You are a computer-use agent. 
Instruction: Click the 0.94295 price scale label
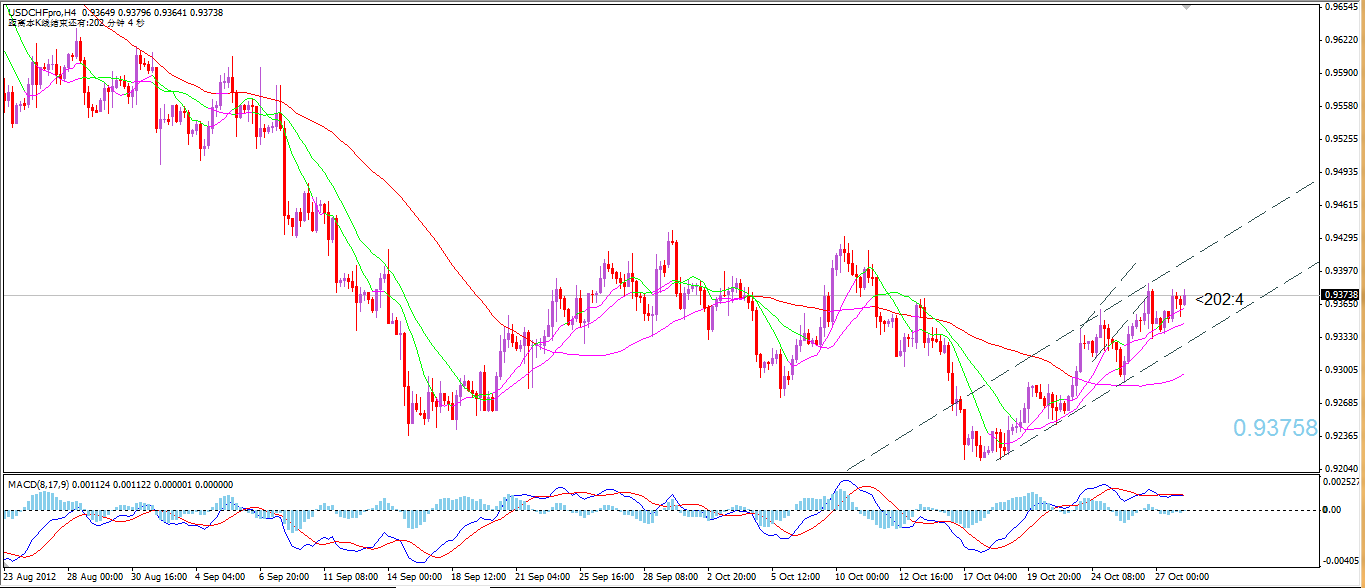pos(1340,238)
